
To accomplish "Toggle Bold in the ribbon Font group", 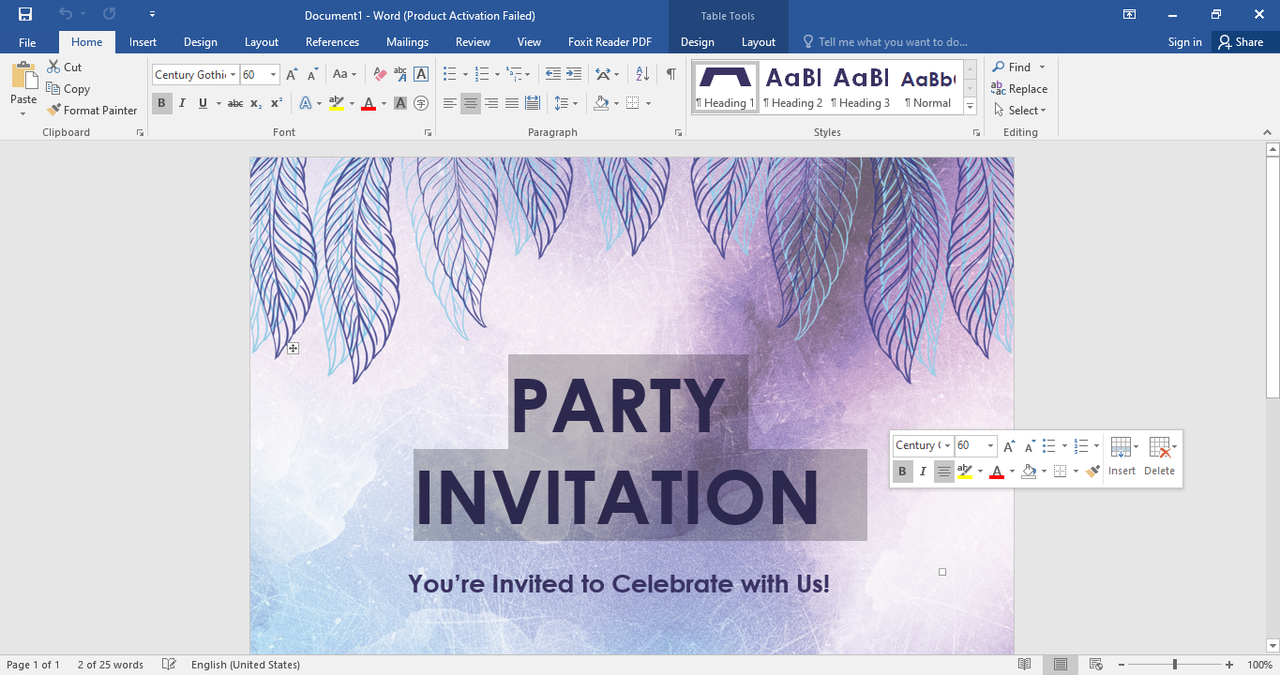I will tap(161, 103).
